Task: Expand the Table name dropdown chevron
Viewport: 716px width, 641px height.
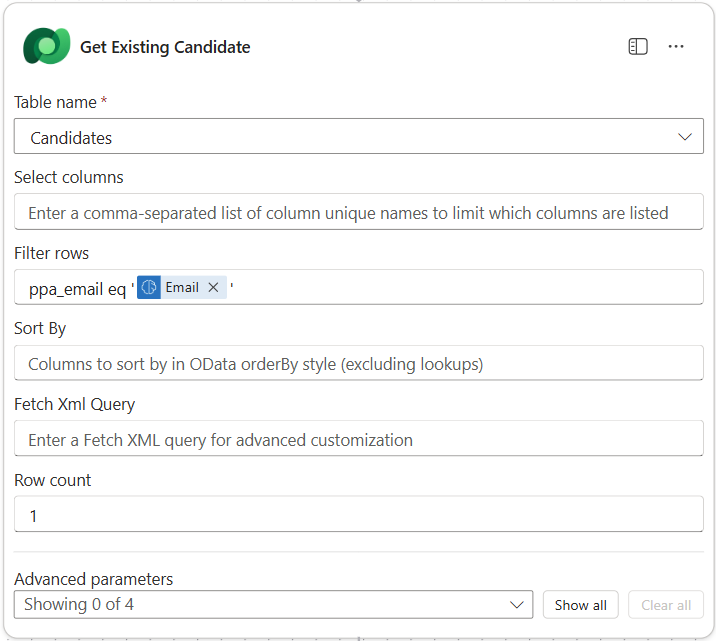Action: click(685, 137)
